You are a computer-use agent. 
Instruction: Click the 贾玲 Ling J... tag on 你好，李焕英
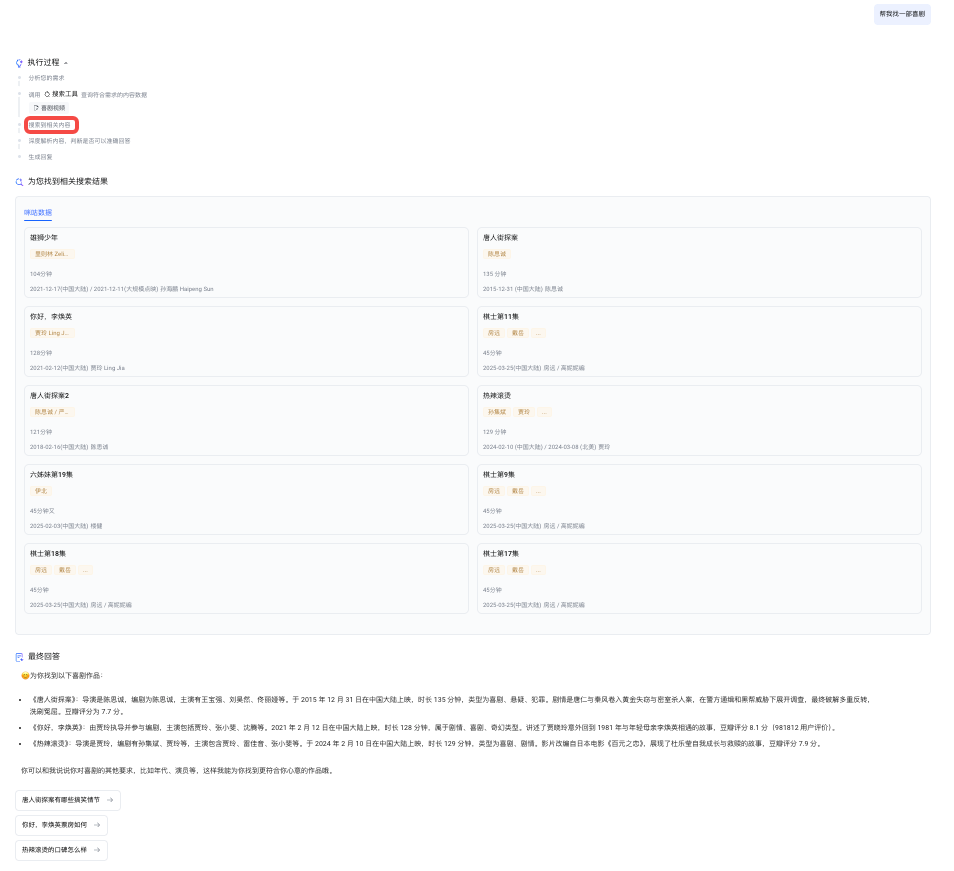click(52, 333)
